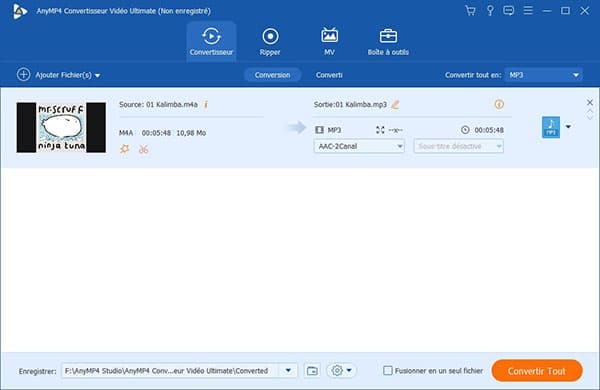Click the Sortie:01 Kalimba.mp3 text
This screenshot has width=600, height=390.
(350, 104)
